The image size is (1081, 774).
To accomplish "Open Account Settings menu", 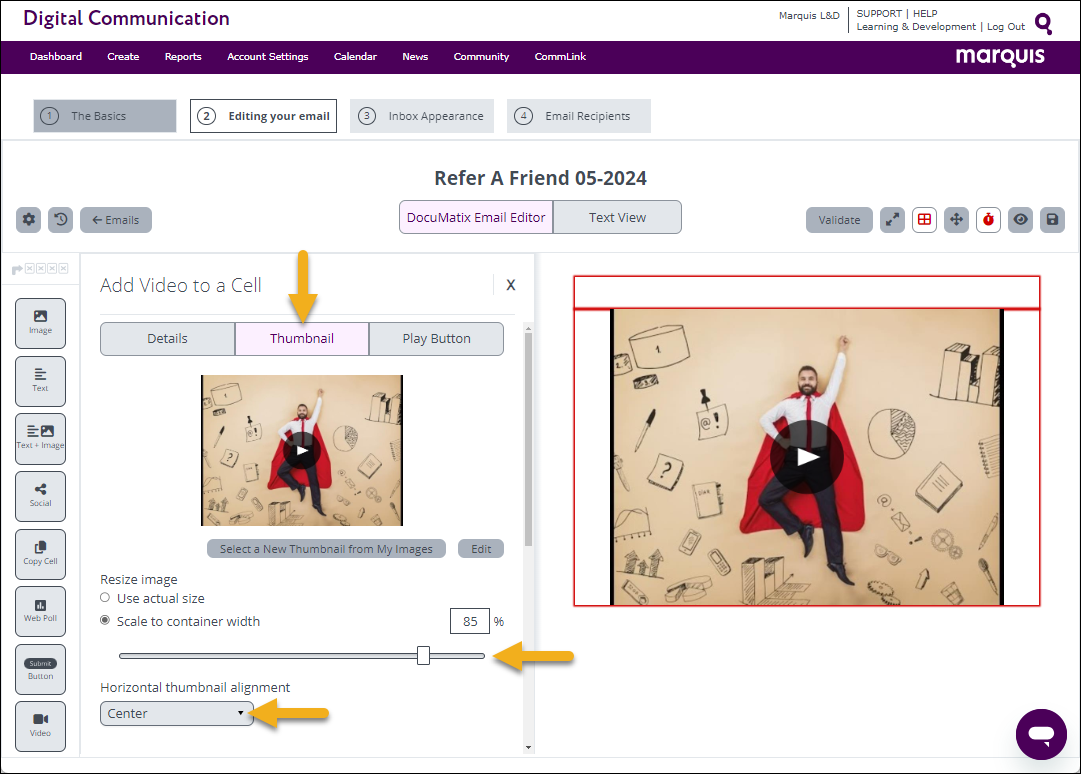I will tap(268, 57).
